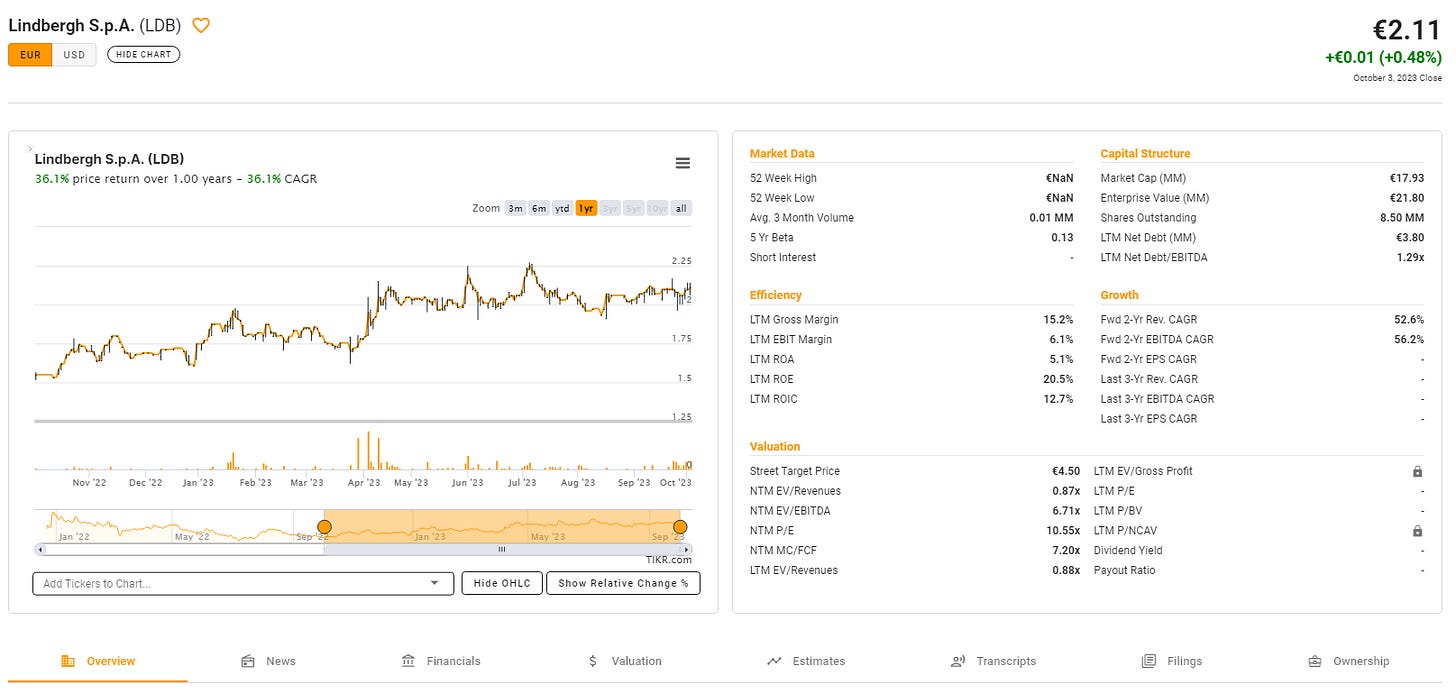Click the left orange range handle
Image resolution: width=1456 pixels, height=691 pixels.
click(324, 527)
